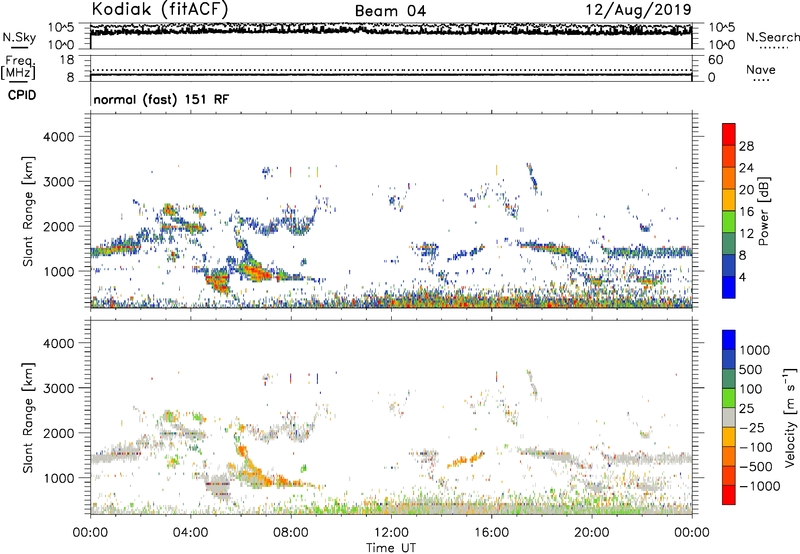Click the date "12/Aug/2019"
This screenshot has width=800, height=554.
pyautogui.click(x=639, y=10)
